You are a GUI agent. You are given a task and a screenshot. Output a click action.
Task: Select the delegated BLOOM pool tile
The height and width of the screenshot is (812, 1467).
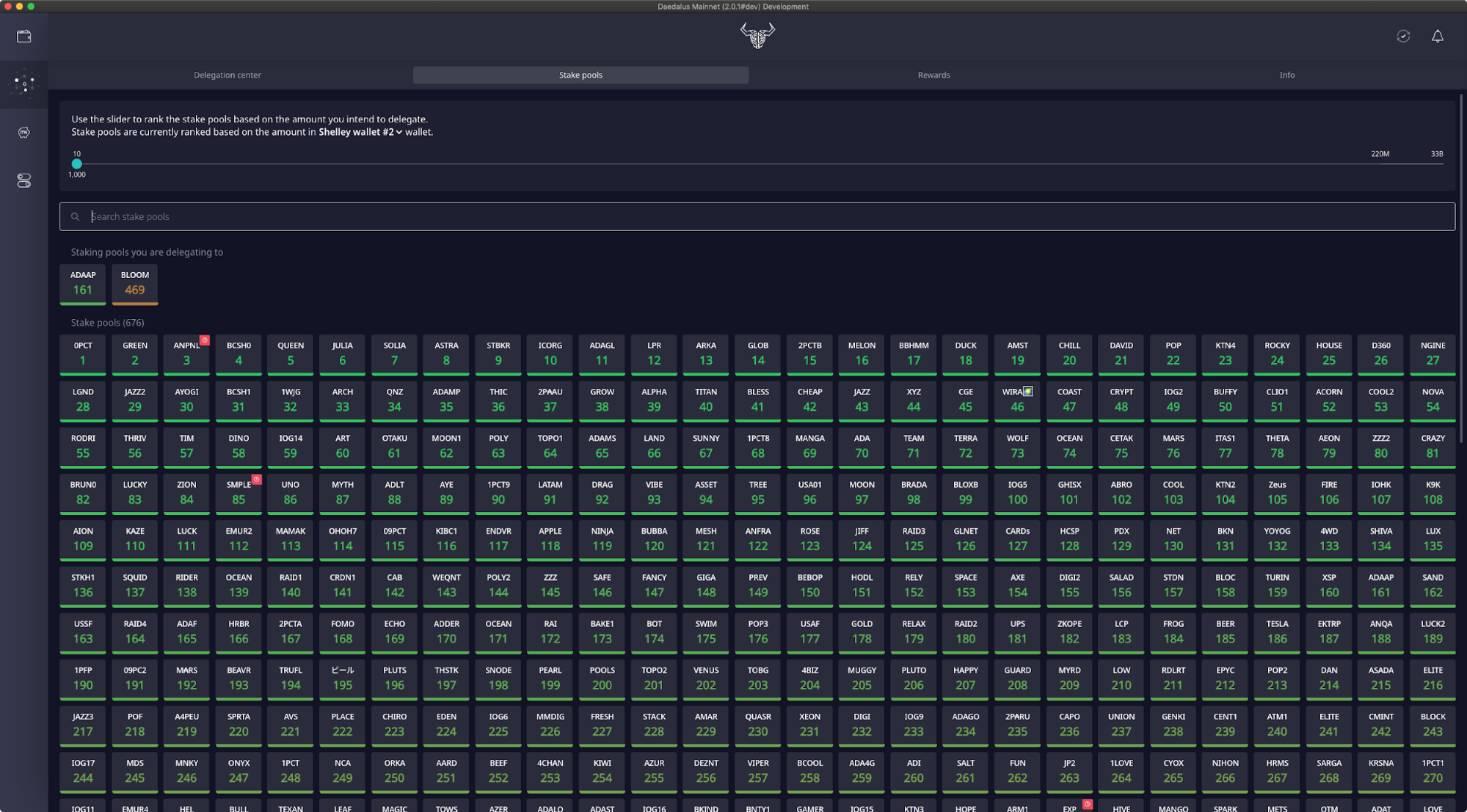135,283
